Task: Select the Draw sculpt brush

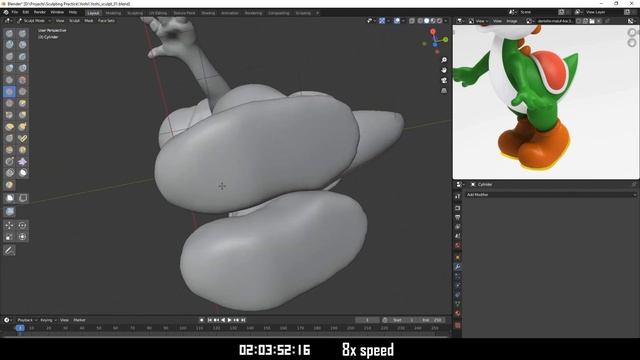Action: 9,33
